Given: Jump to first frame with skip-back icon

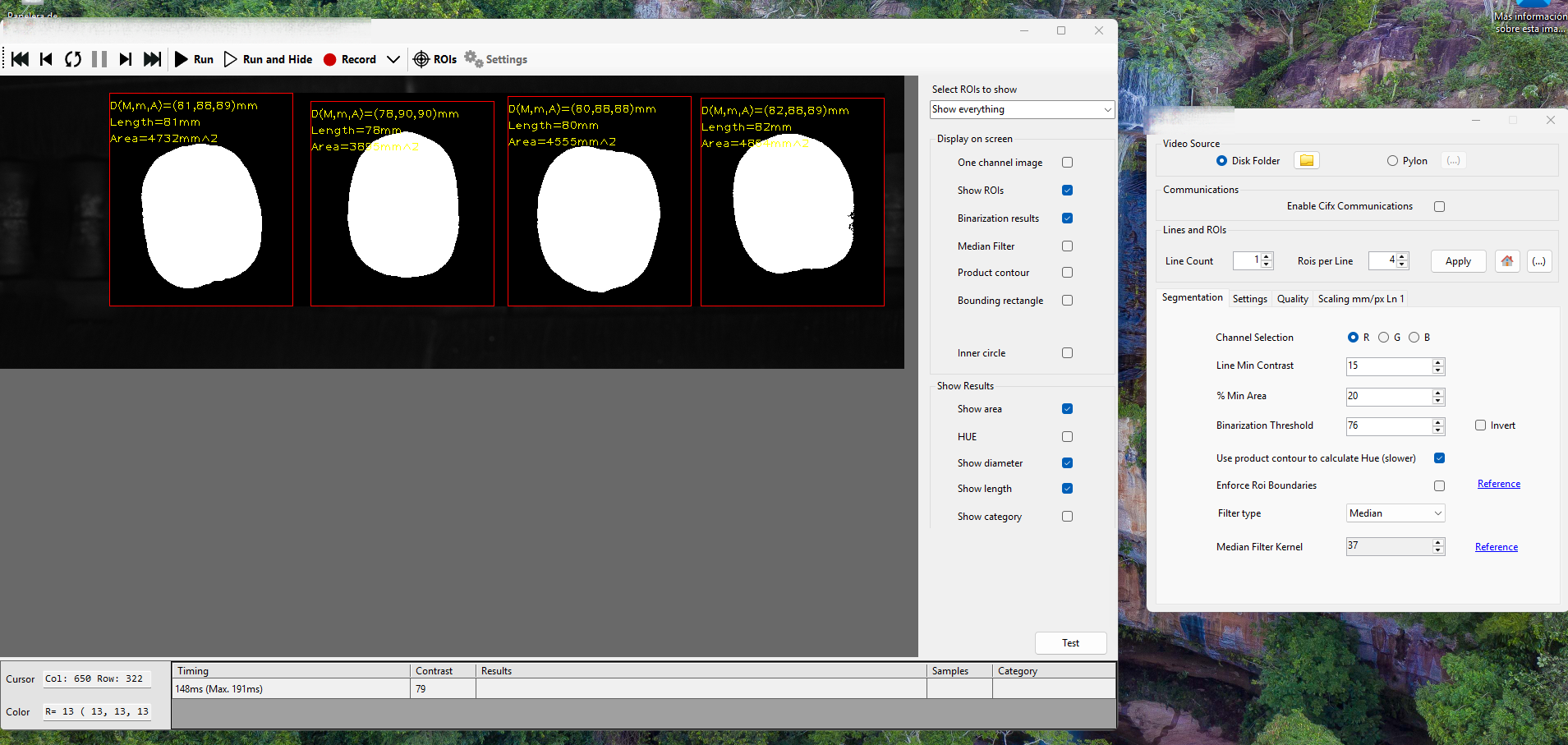Looking at the screenshot, I should [x=21, y=59].
